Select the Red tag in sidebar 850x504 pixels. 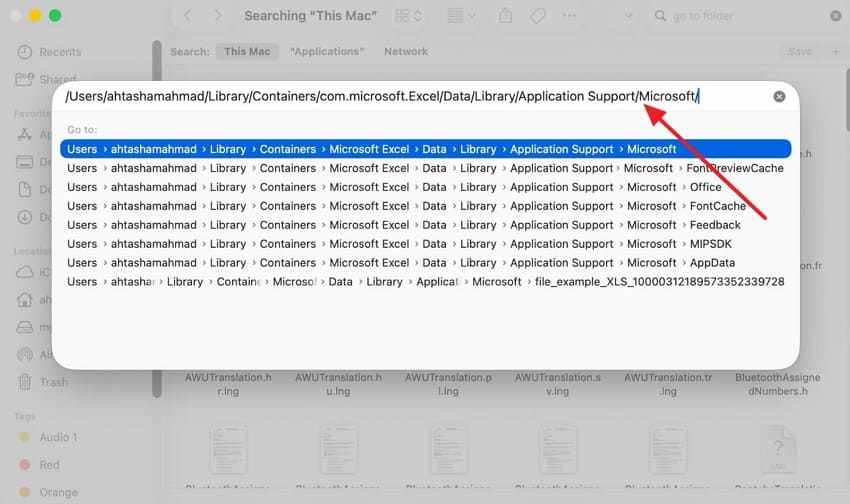click(x=39, y=465)
